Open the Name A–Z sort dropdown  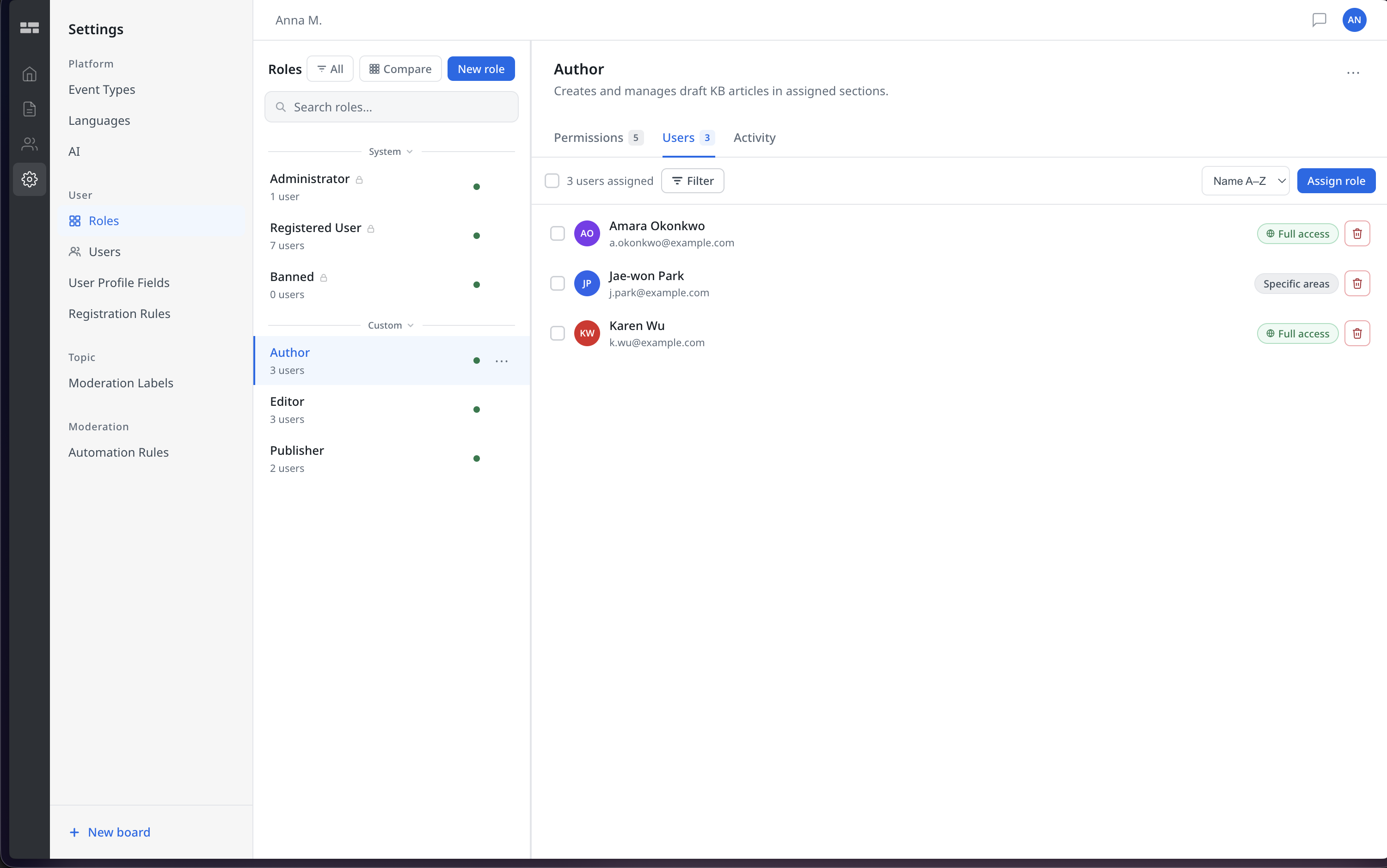tap(1245, 181)
